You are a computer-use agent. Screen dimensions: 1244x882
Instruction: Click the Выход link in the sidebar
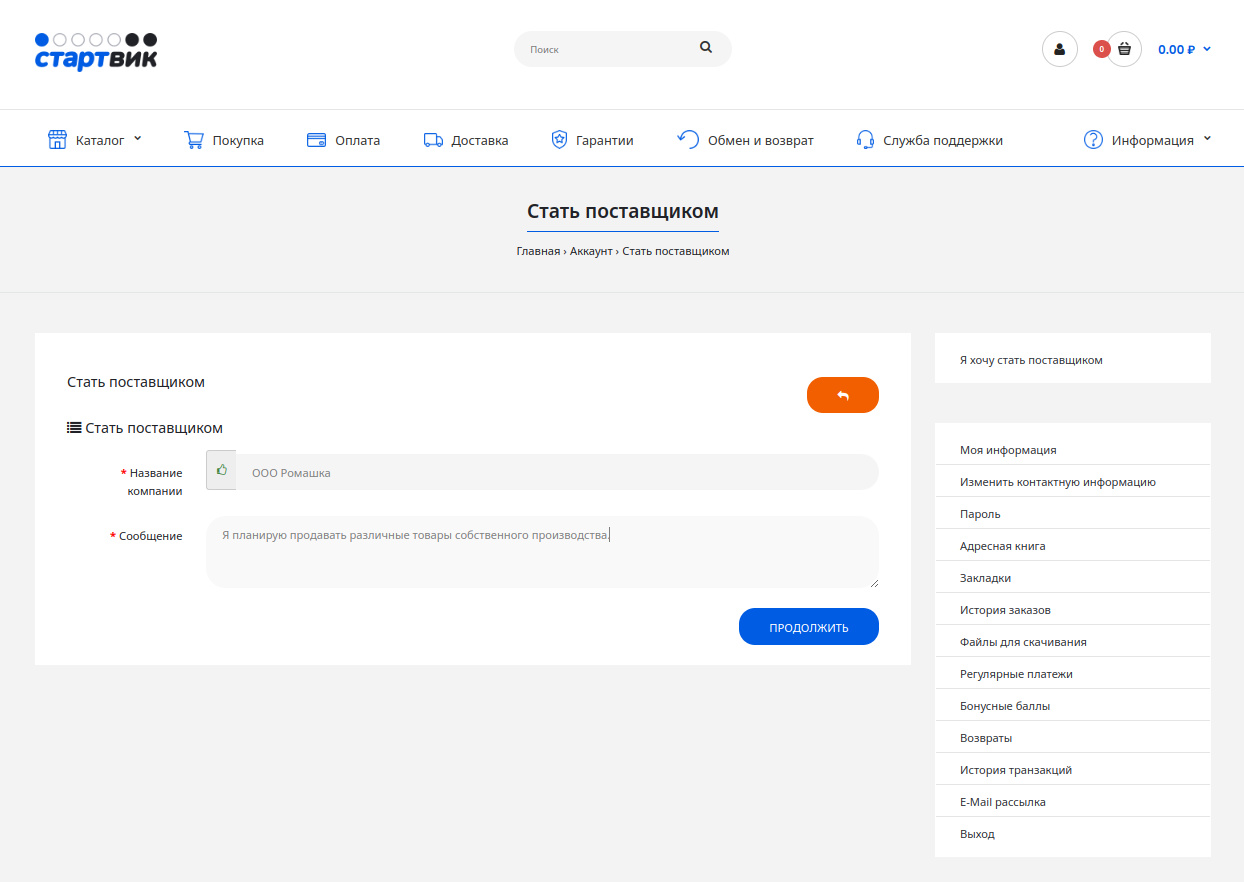click(977, 834)
